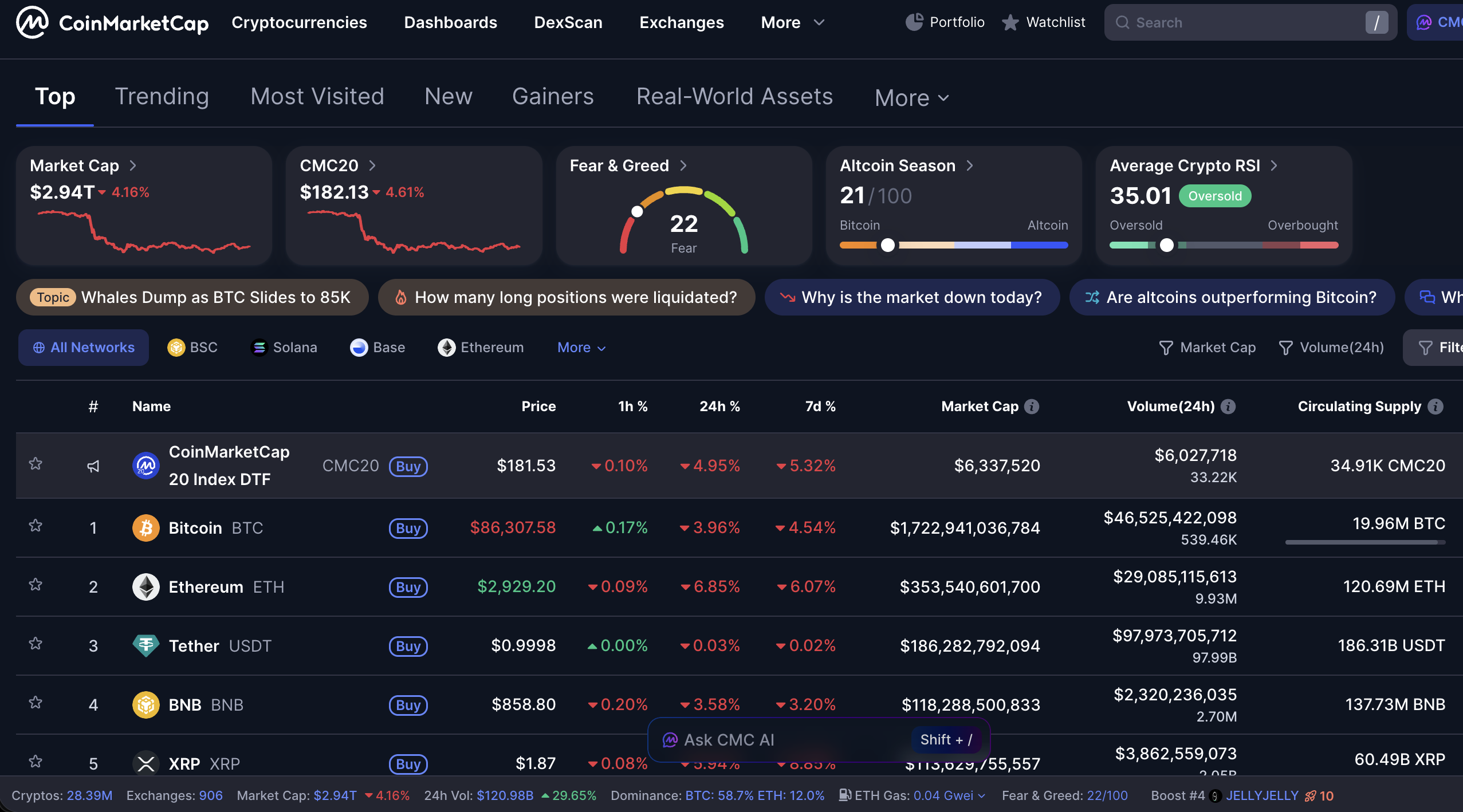Open 'Why is the market down today?' prompt
The width and height of the screenshot is (1463, 812).
click(x=911, y=297)
